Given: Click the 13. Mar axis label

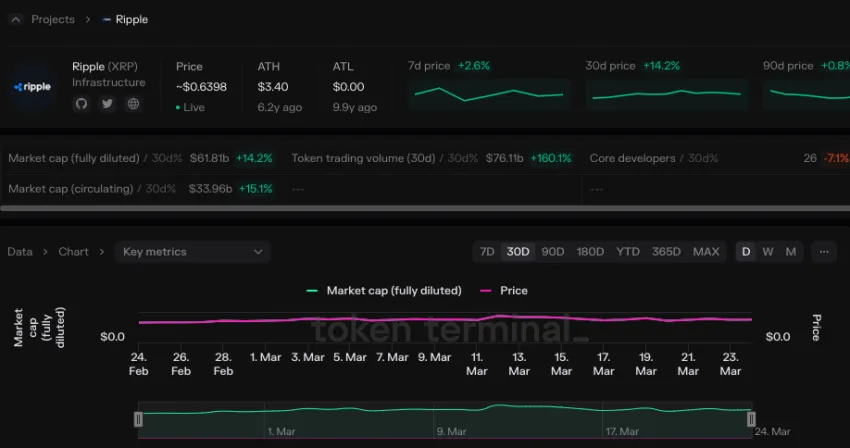Looking at the screenshot, I should pyautogui.click(x=519, y=364).
